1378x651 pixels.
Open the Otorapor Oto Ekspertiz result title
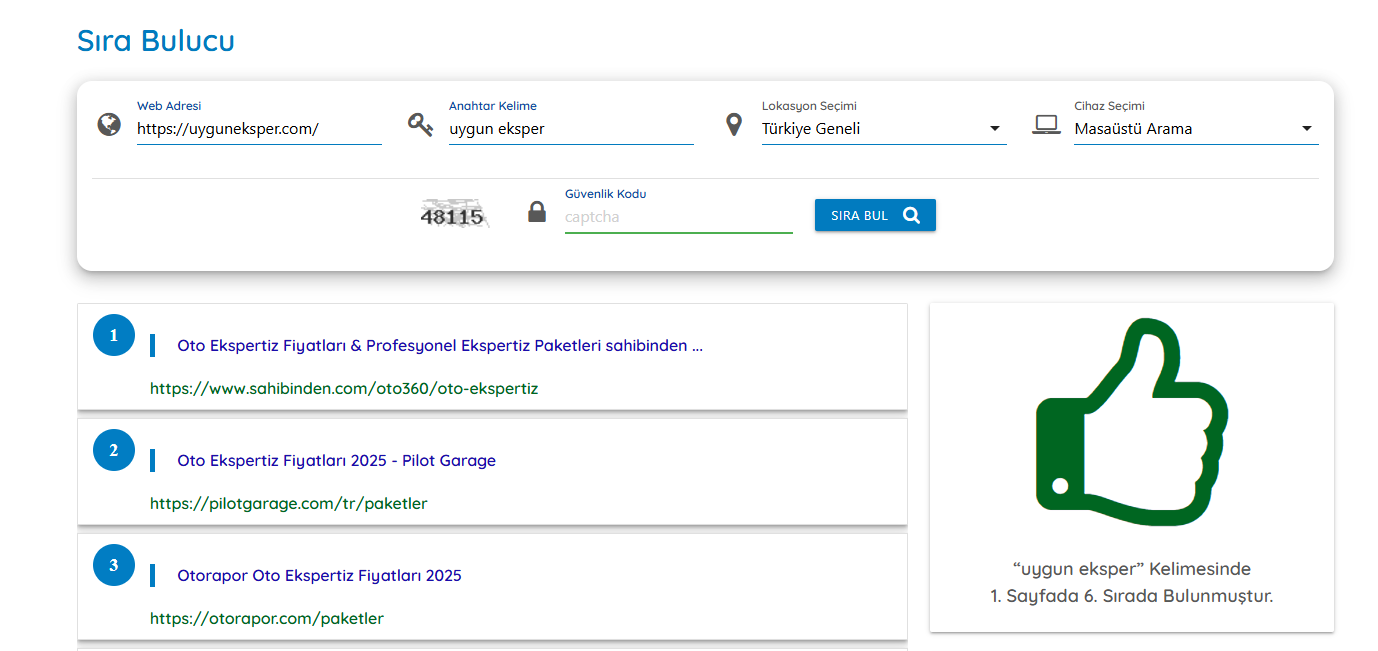(320, 576)
